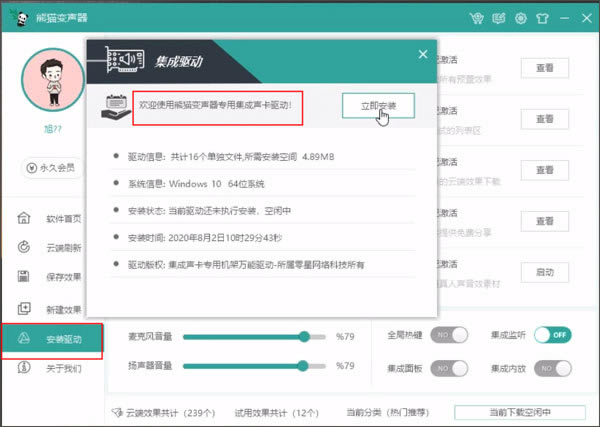
Task: Click the home icon beside 软件首页
Action: pyautogui.click(x=24, y=218)
